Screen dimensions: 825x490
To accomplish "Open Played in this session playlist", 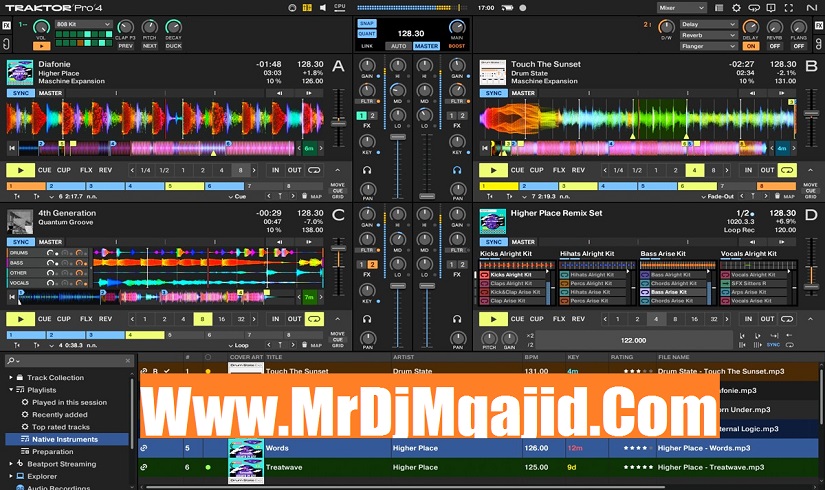I will coord(69,402).
